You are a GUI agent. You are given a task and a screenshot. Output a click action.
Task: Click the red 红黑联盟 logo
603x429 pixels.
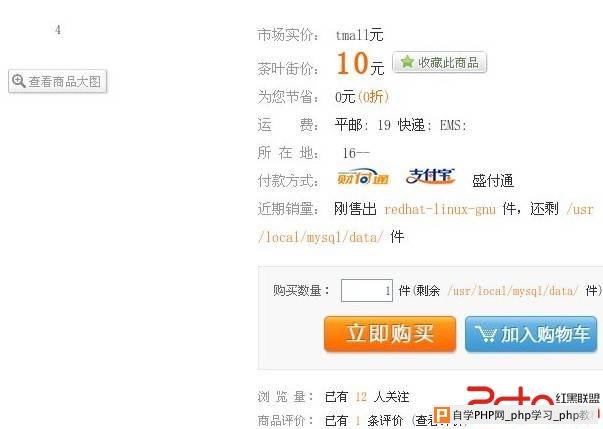(x=533, y=396)
